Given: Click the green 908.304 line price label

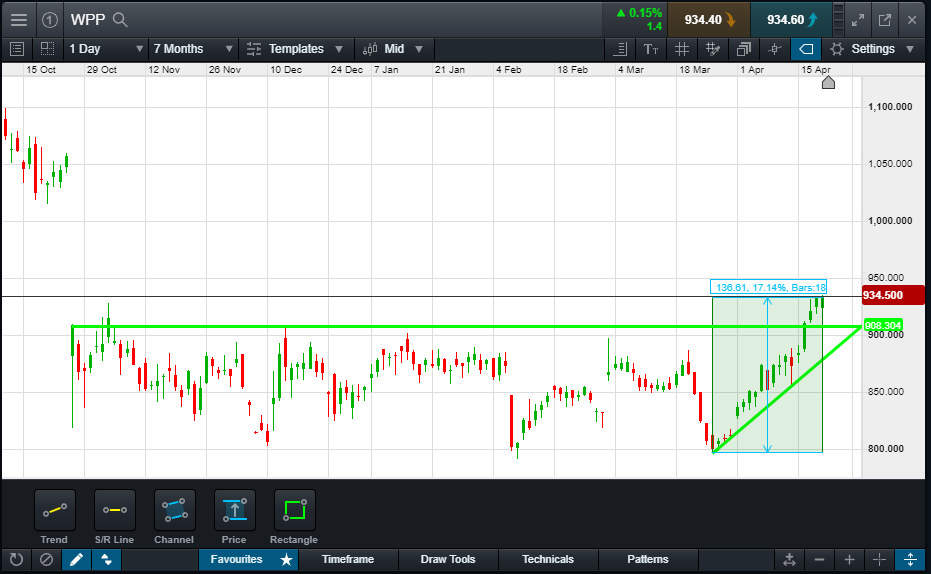Looking at the screenshot, I should 882,325.
